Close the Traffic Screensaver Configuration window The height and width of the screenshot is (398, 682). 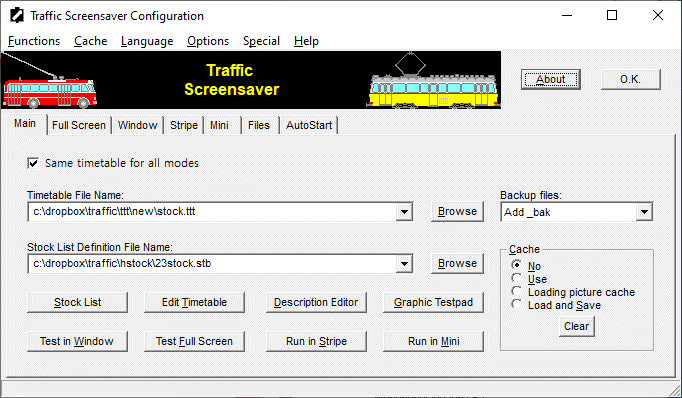point(658,16)
